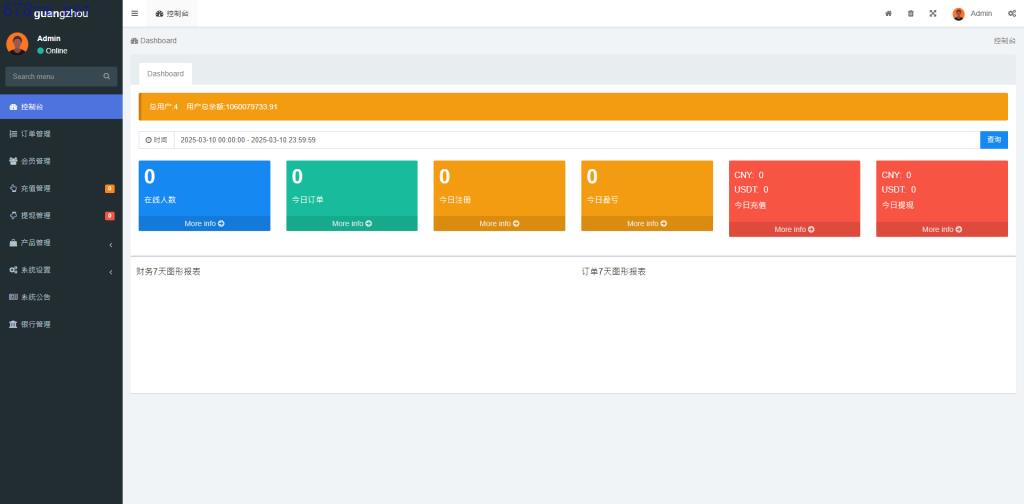Click the date range input field
The image size is (1024, 504).
pos(575,140)
